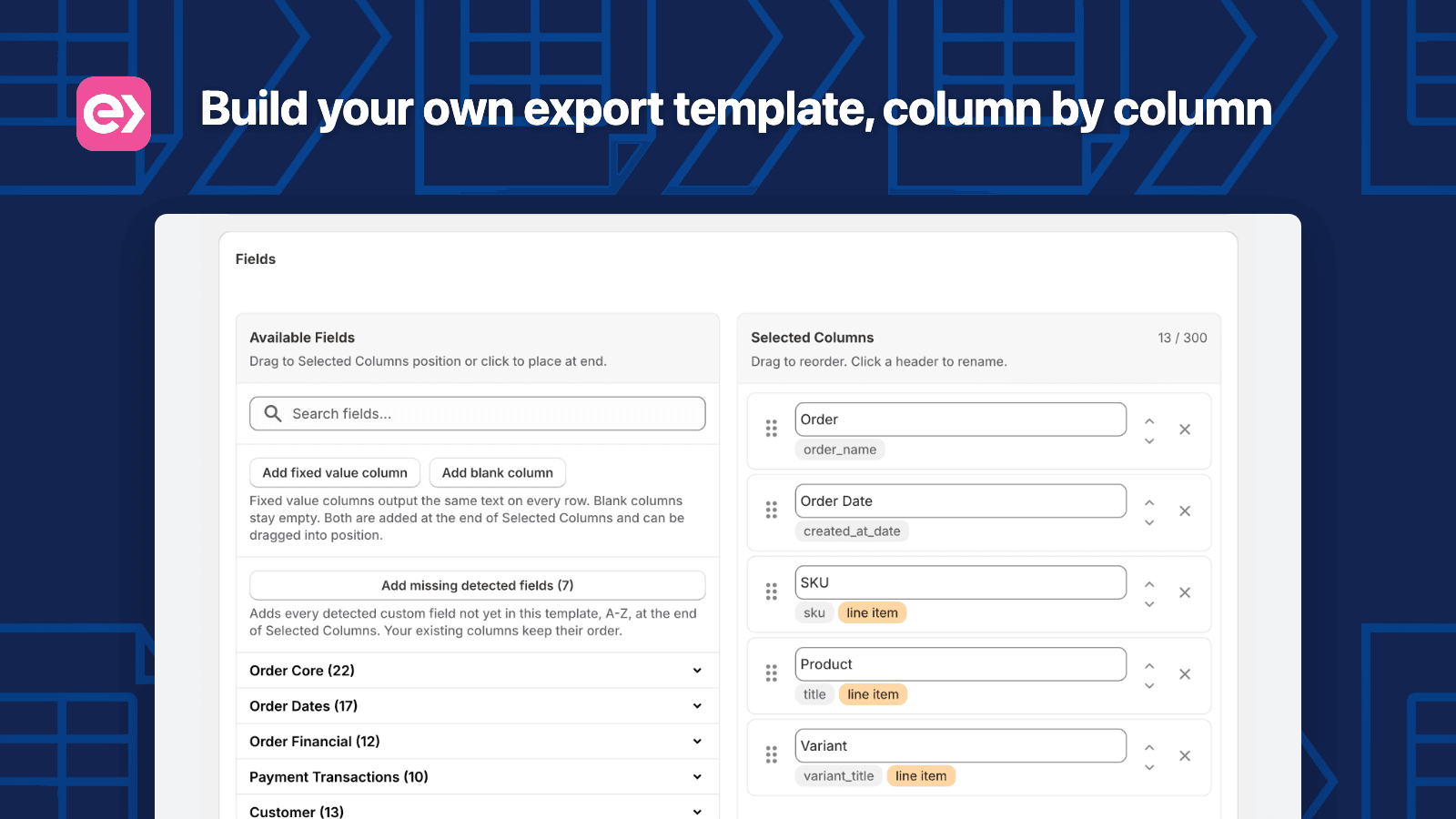Remove the Variant column
The width and height of the screenshot is (1456, 819).
point(1185,755)
